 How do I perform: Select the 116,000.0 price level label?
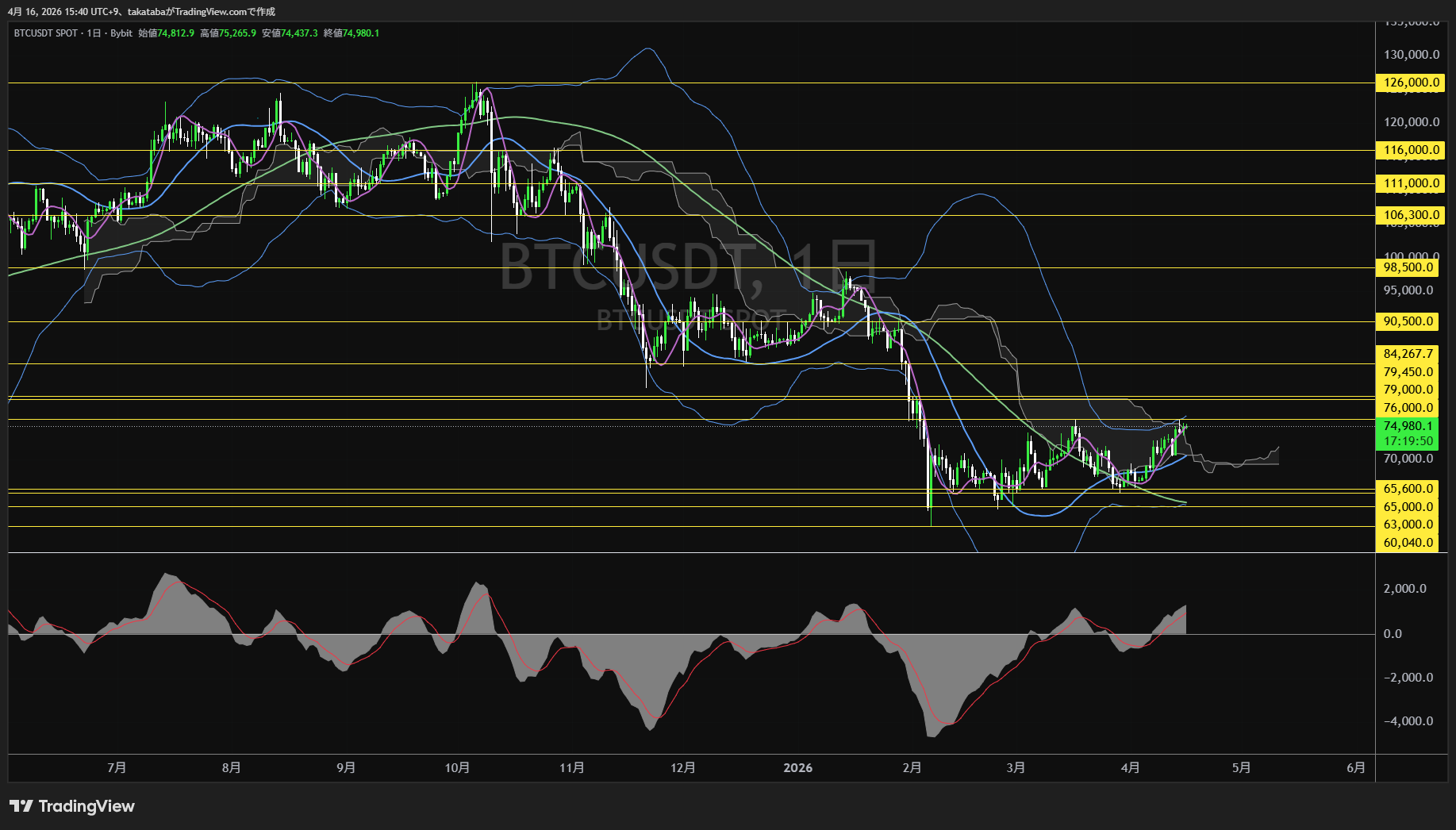tap(1411, 150)
